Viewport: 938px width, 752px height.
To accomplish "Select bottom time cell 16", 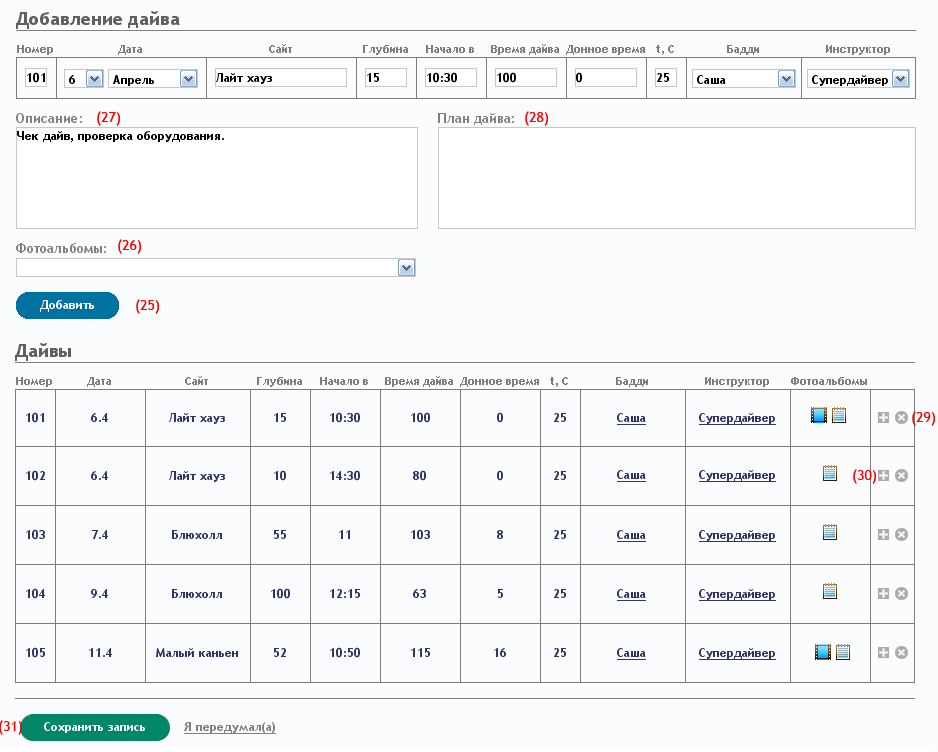I will pyautogui.click(x=500, y=653).
